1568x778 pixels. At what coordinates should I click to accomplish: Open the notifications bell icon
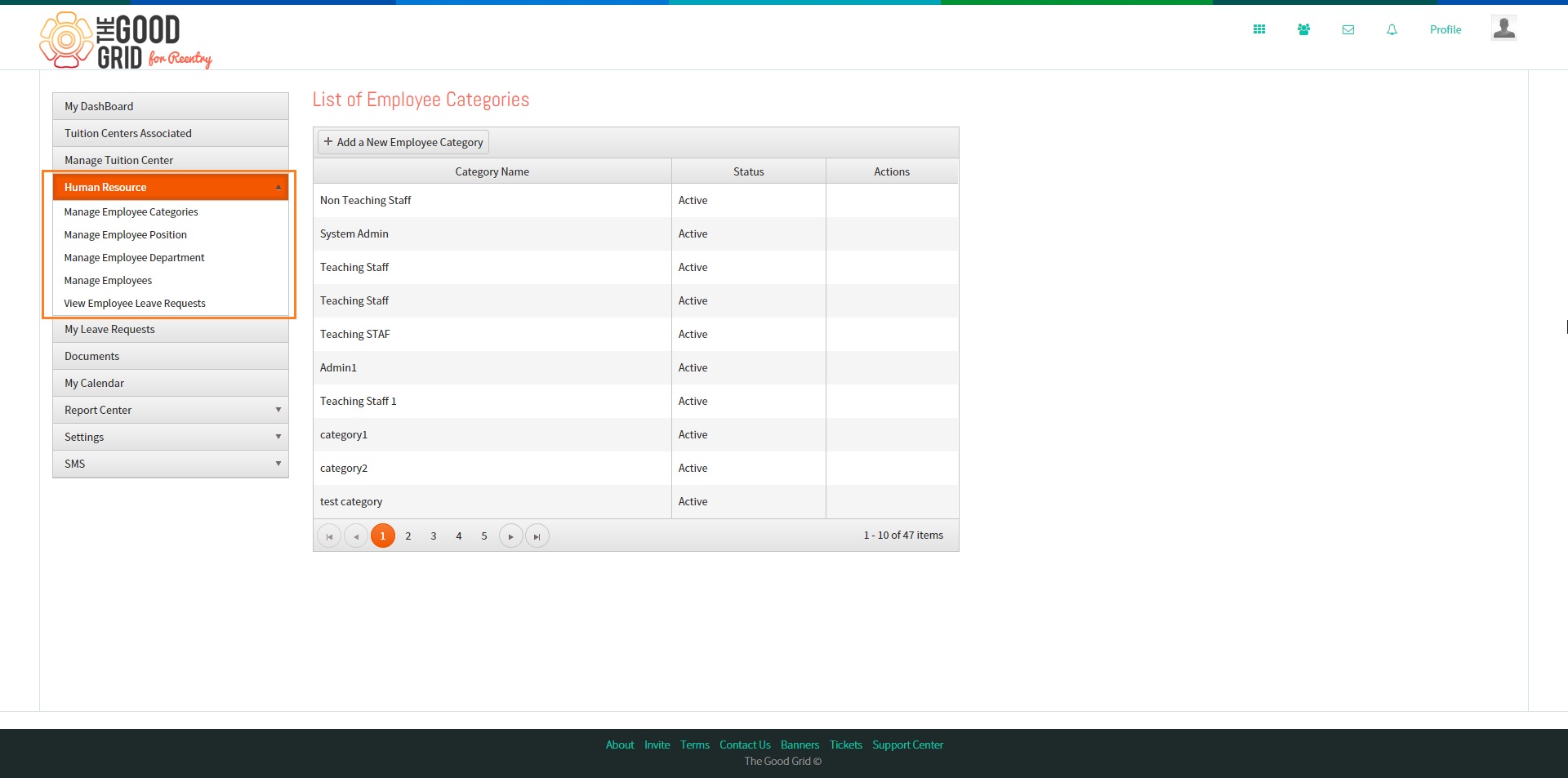point(1392,29)
